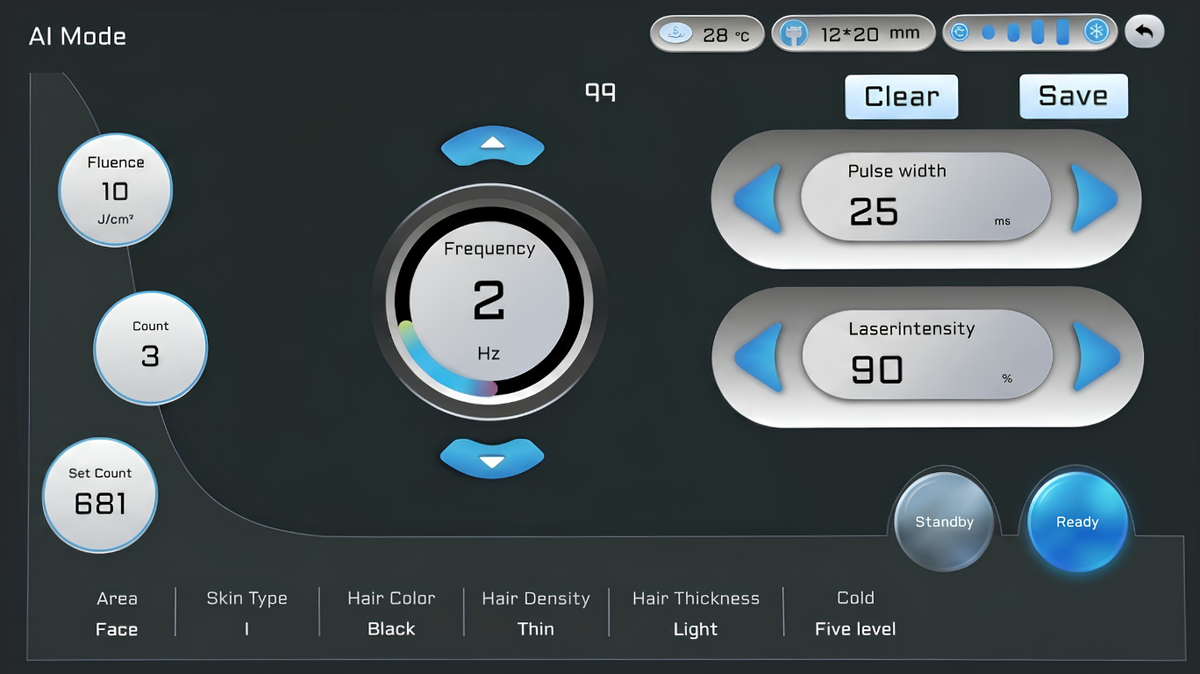Click the back arrow button
This screenshot has width=1200, height=674.
click(x=1145, y=32)
